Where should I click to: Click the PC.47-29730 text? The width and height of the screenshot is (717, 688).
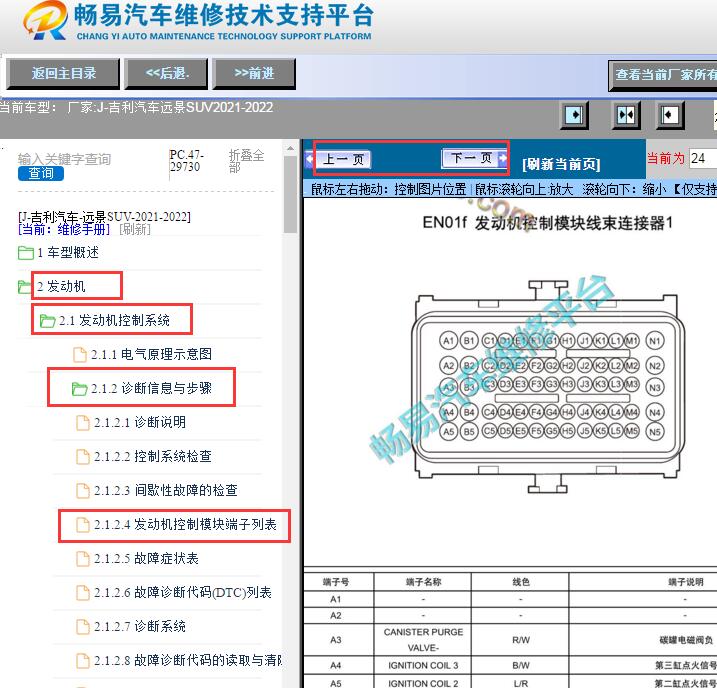coord(187,160)
